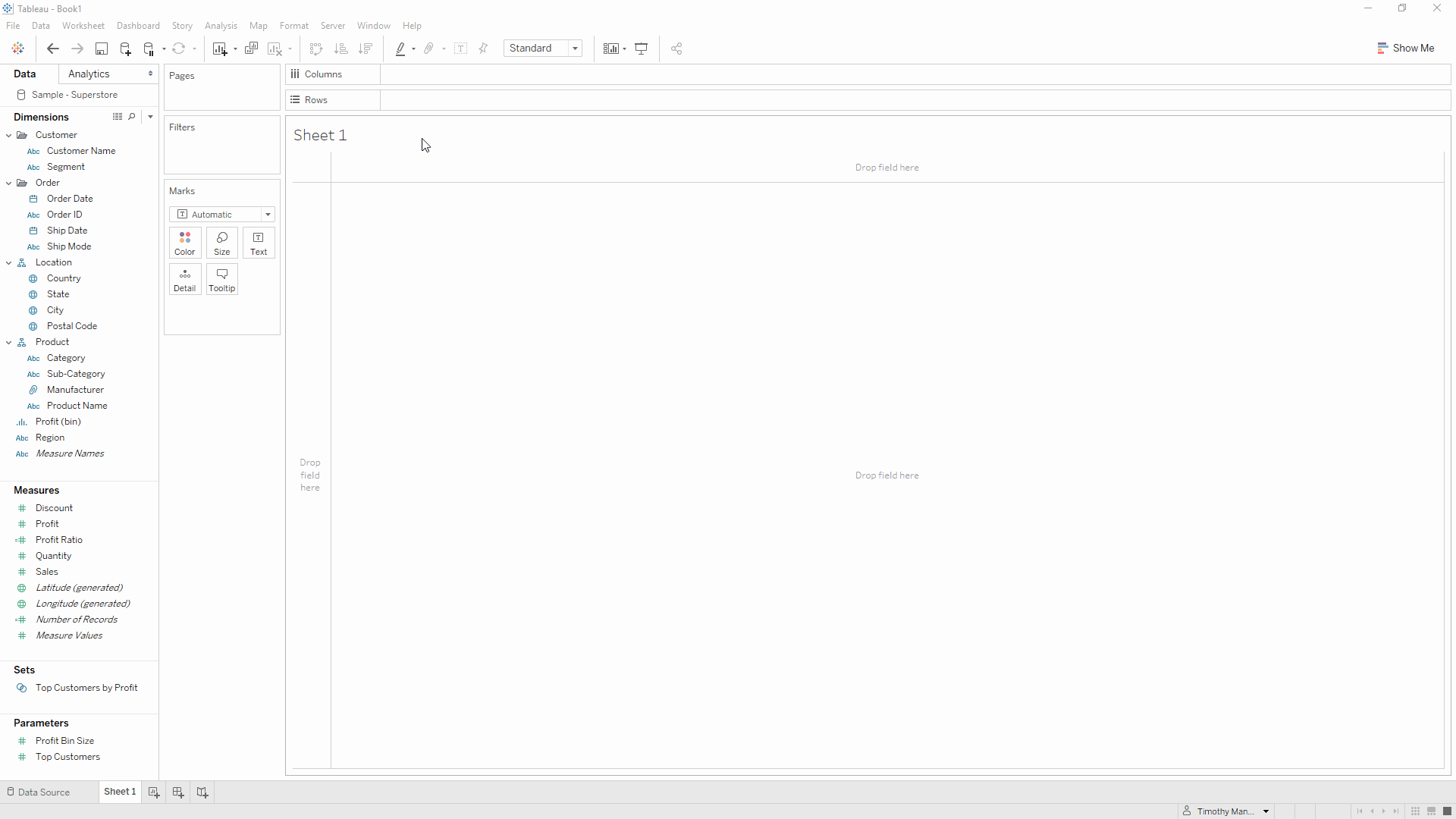The image size is (1456, 819).
Task: Open Tooltip on the Marks card
Action: [222, 279]
